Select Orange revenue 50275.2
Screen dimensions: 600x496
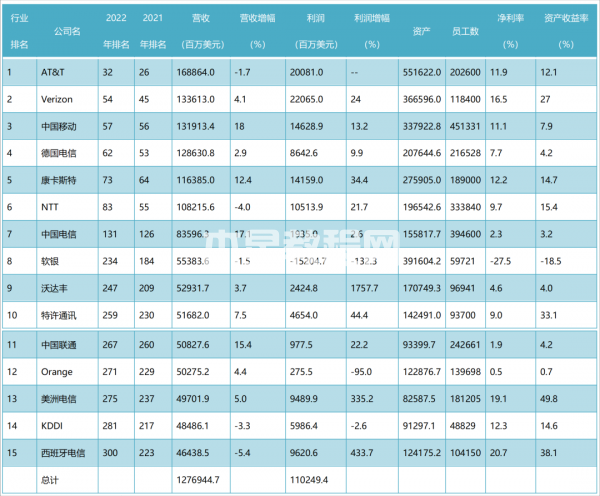[193, 372]
